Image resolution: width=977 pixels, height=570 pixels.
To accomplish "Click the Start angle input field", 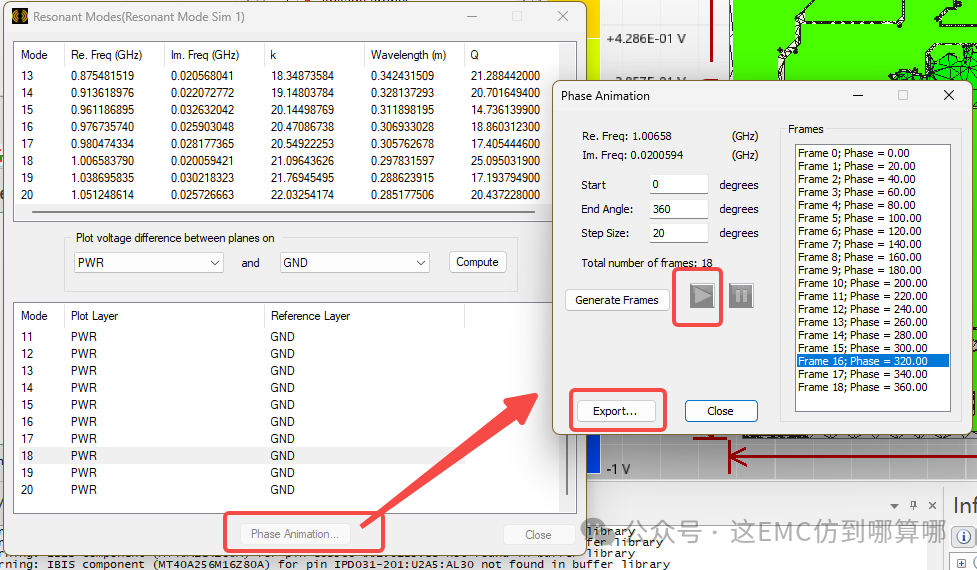I will click(679, 184).
